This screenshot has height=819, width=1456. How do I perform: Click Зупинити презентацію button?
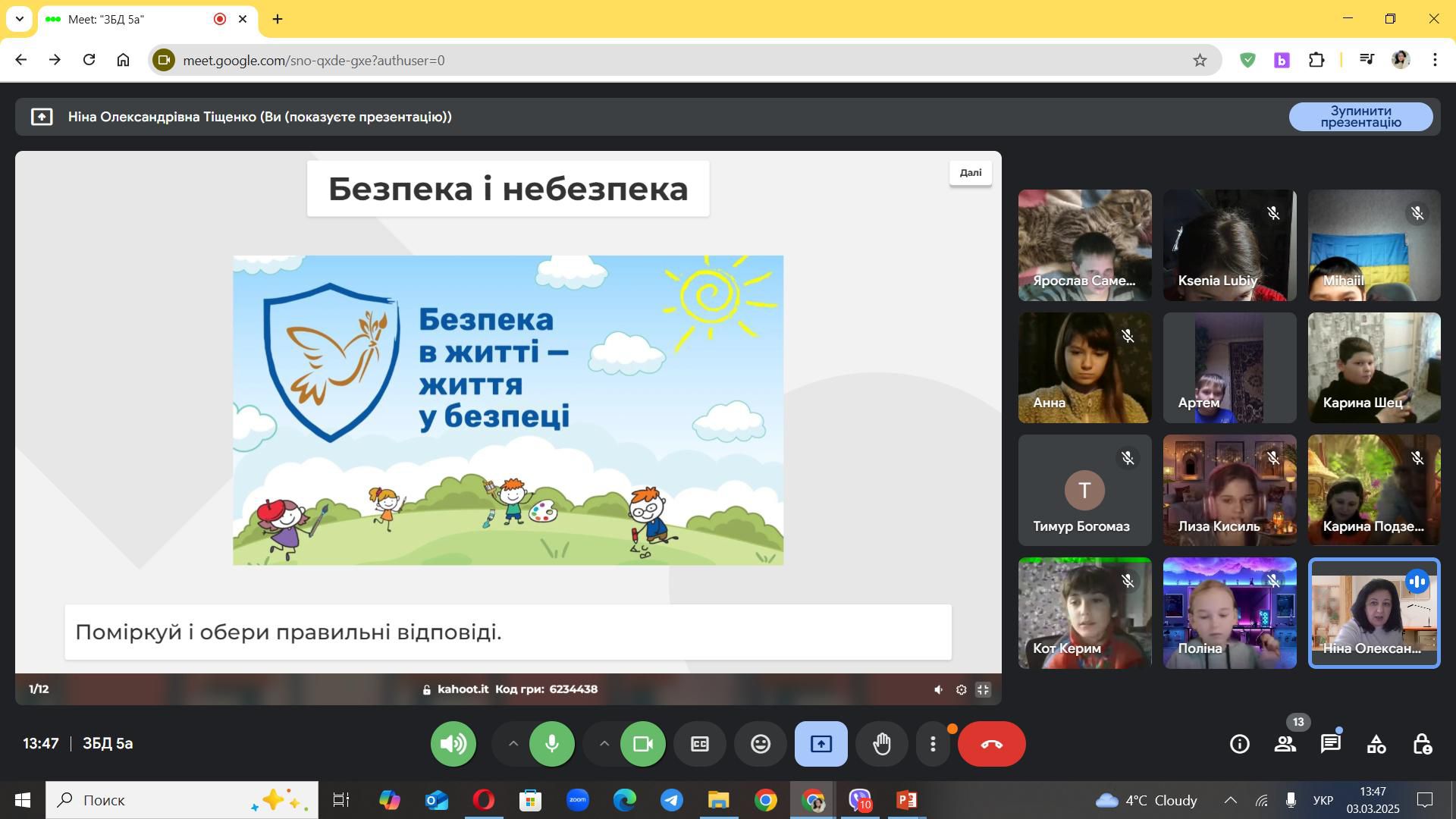[1360, 117]
